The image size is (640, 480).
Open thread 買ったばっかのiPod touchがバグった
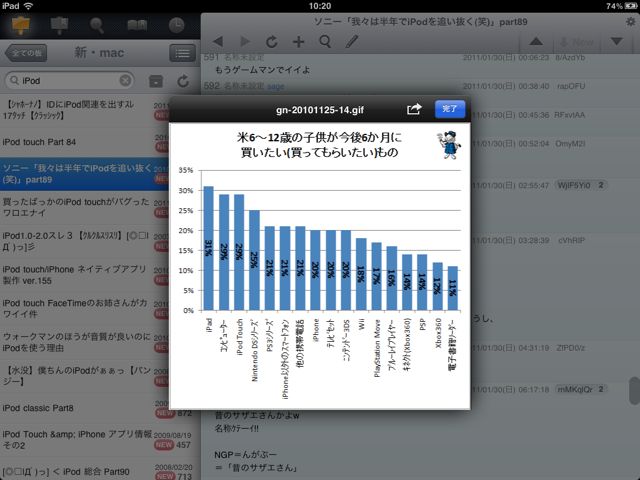pos(84,207)
